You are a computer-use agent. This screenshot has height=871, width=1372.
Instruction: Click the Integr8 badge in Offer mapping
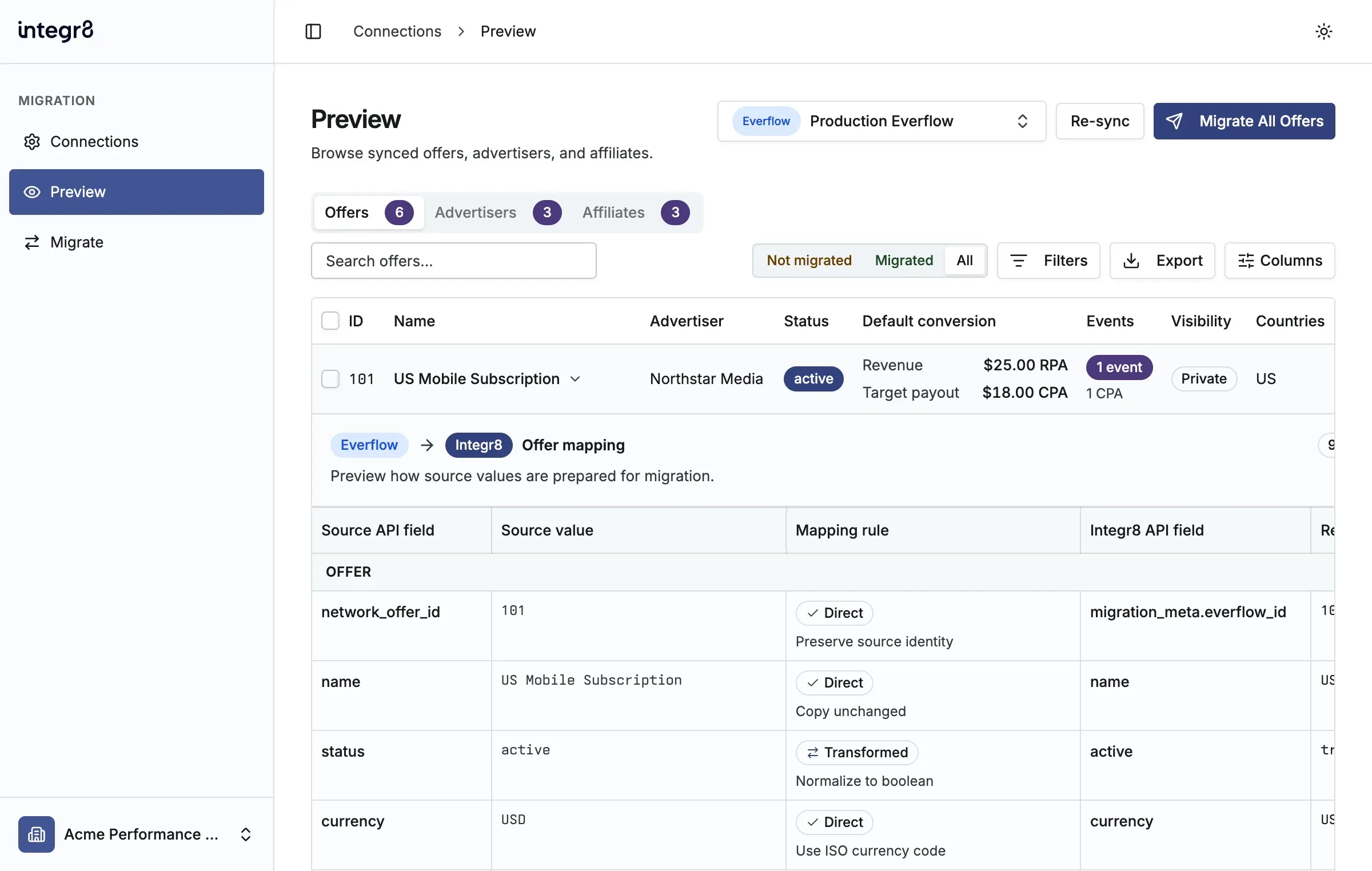[x=478, y=445]
